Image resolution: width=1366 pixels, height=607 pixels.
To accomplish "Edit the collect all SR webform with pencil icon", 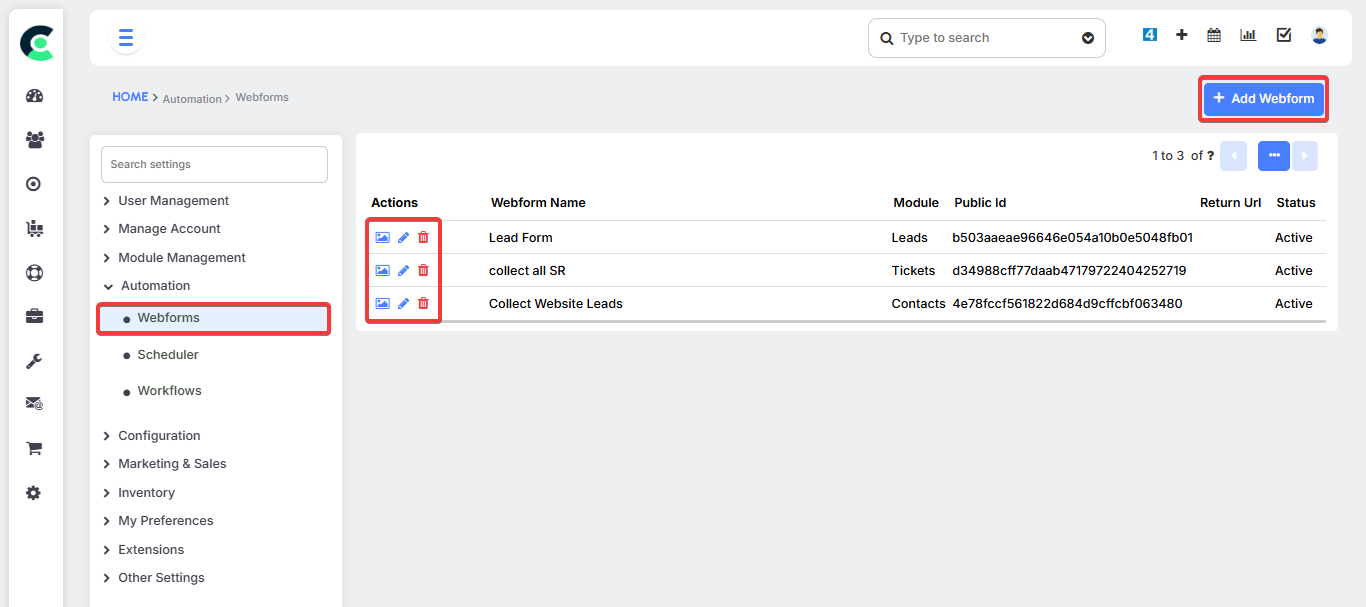I will (x=403, y=270).
